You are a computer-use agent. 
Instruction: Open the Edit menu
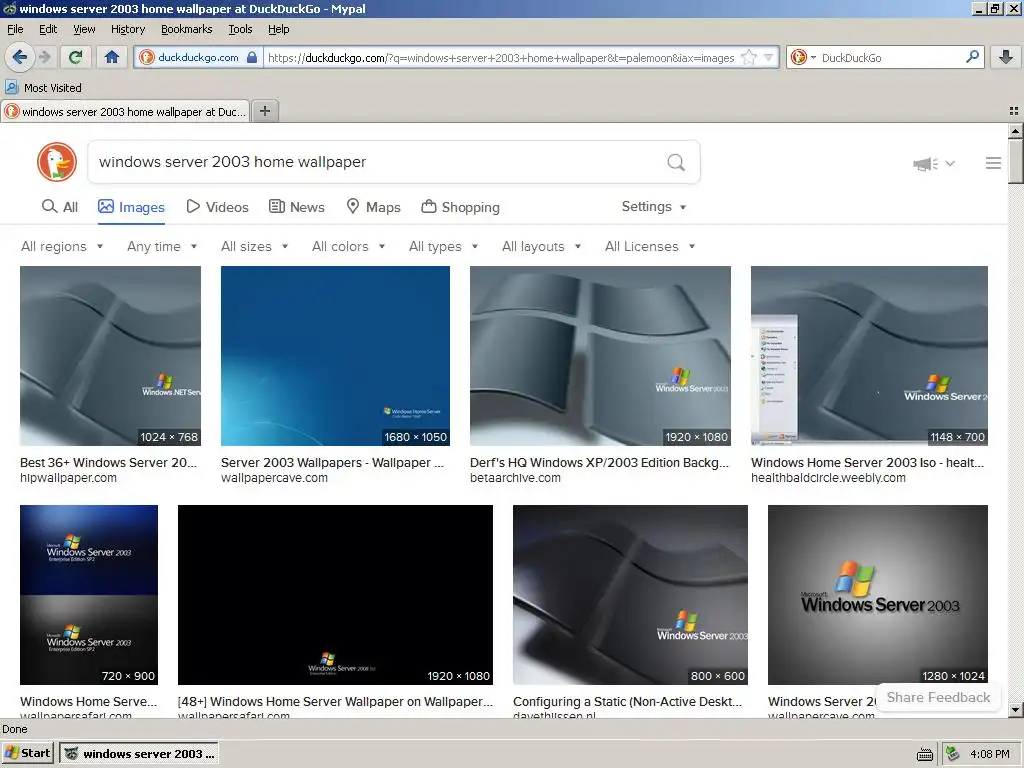(48, 29)
